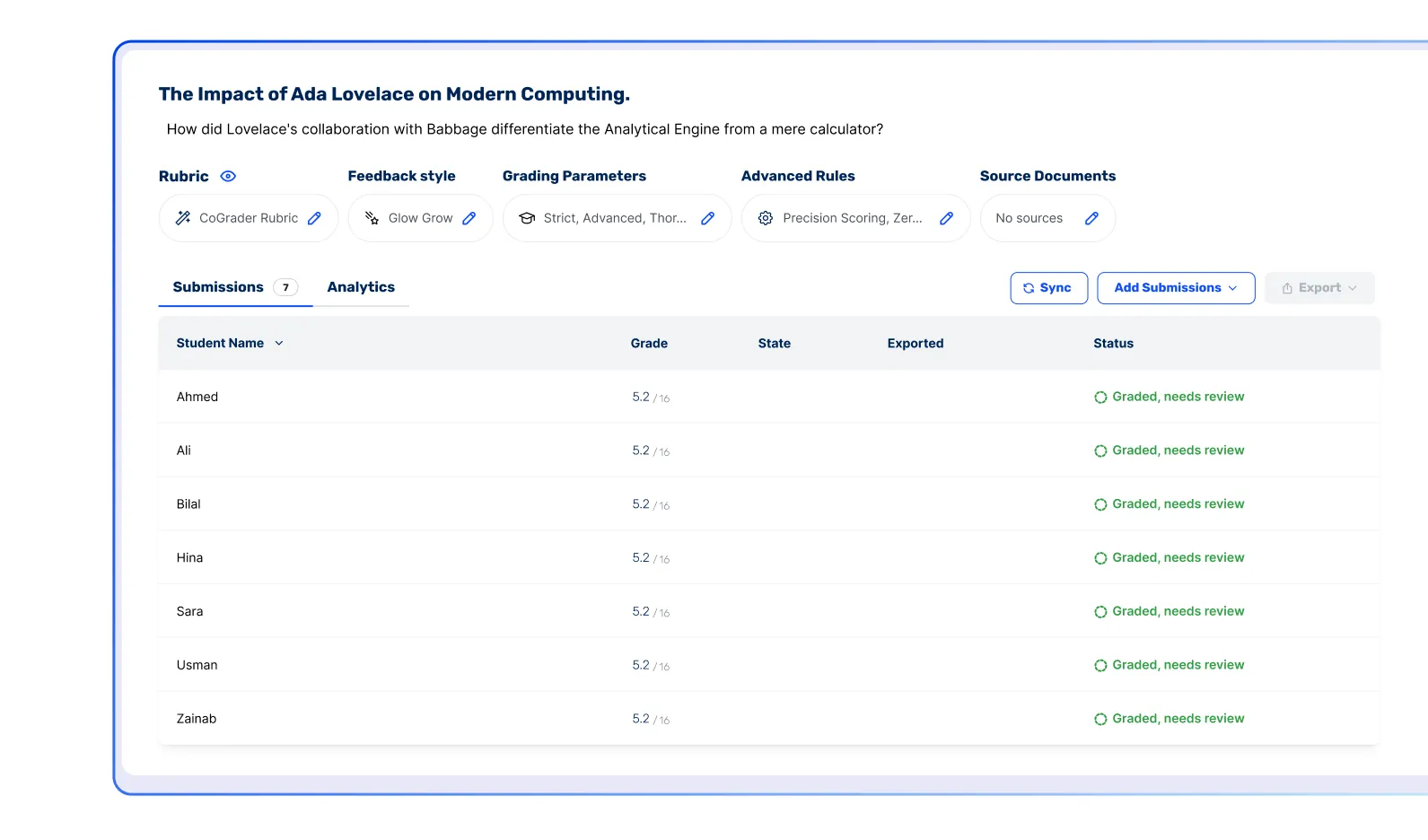Sort by Student Name chevron

279,343
